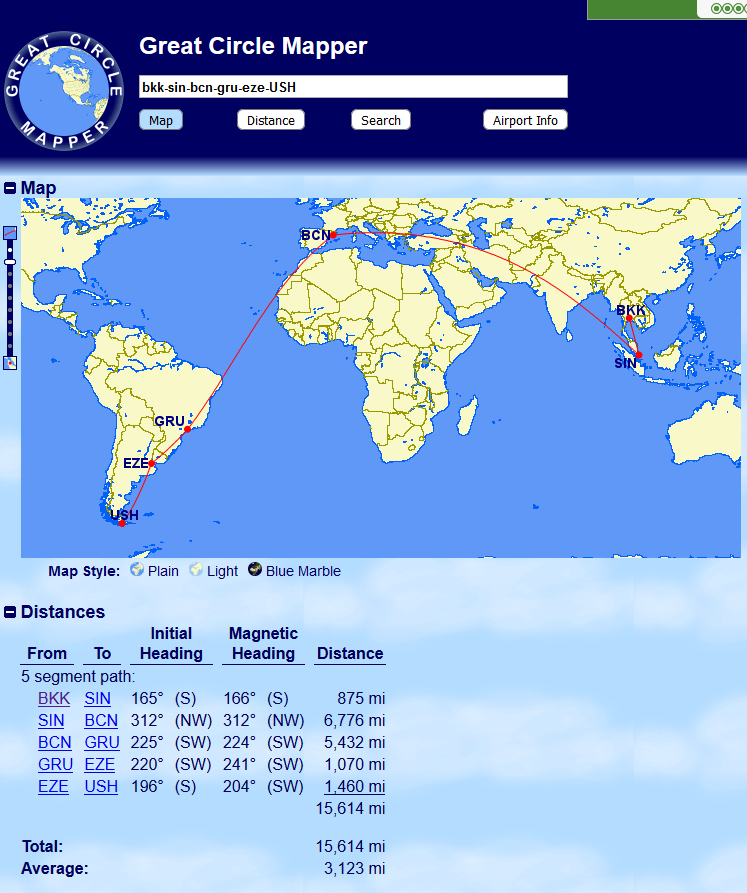Click the BCN link in the From column
Image resolution: width=747 pixels, height=893 pixels.
point(55,743)
